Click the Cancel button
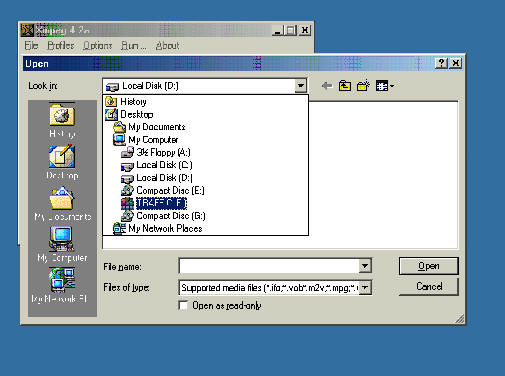Image resolution: width=505 pixels, height=376 pixels. (429, 287)
